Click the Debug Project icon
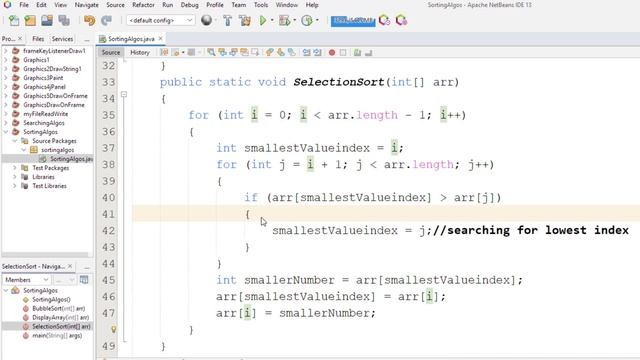This screenshot has width=640, height=360. 284,20
